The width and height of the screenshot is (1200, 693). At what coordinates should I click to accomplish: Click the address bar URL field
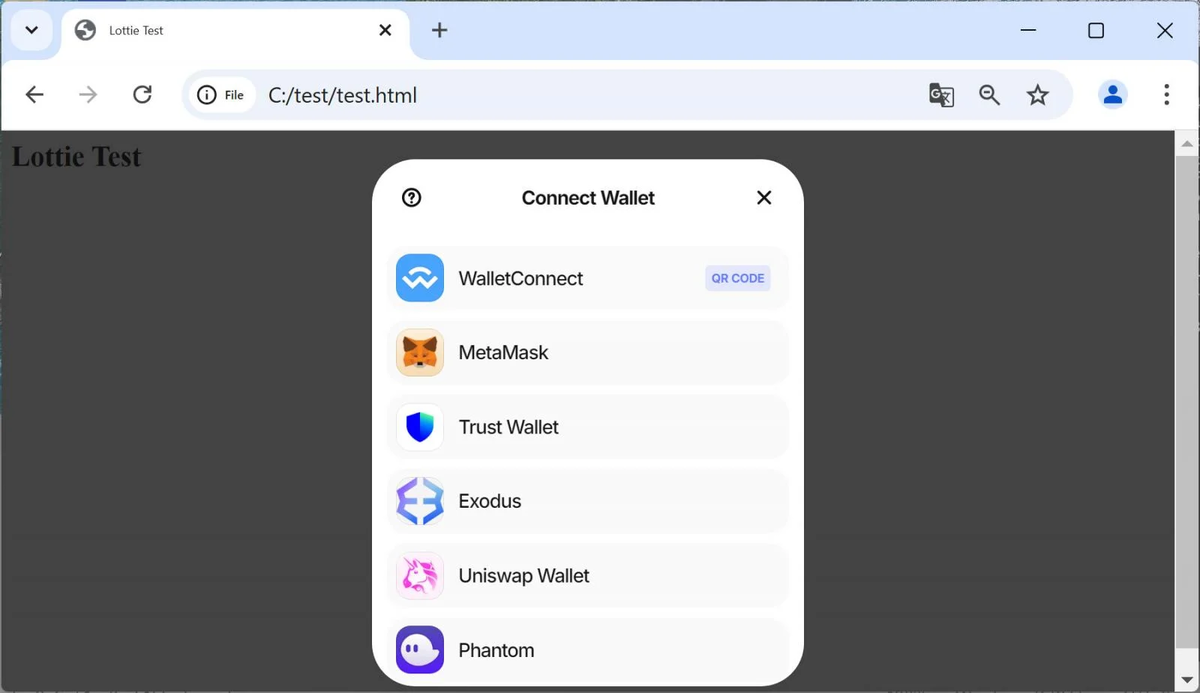coord(590,95)
